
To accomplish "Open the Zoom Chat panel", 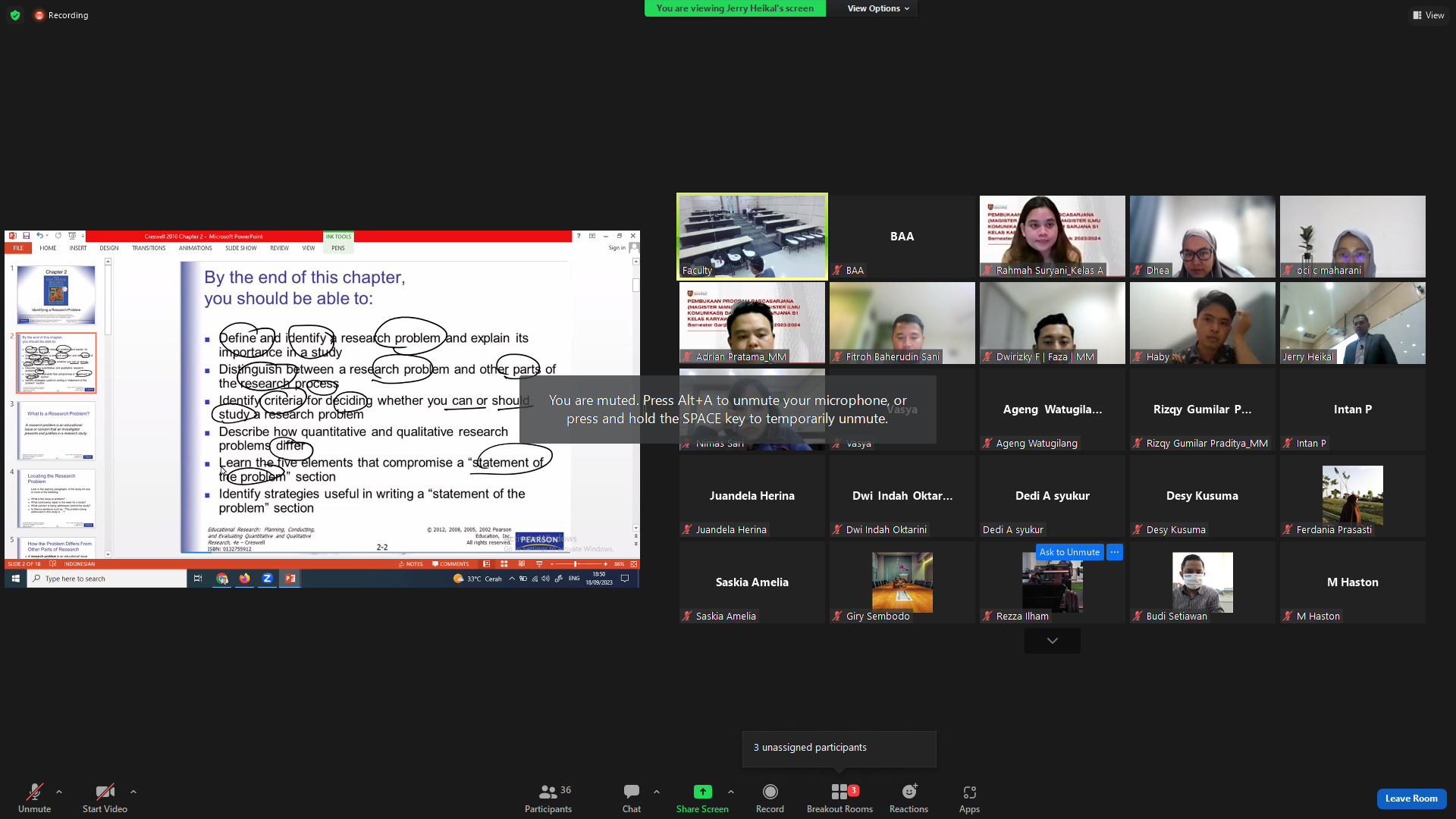I will 632,799.
